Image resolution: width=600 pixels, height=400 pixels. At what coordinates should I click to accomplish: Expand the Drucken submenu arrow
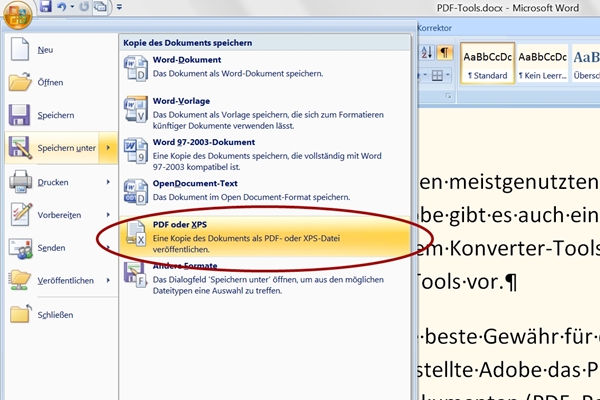tap(108, 182)
